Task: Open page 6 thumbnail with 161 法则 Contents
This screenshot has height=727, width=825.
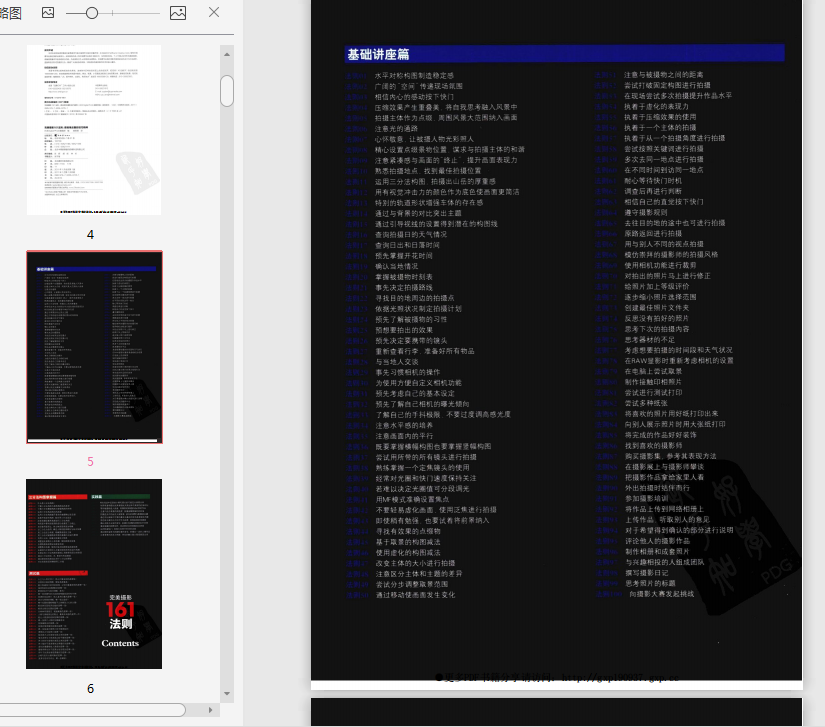Action: pyautogui.click(x=94, y=574)
